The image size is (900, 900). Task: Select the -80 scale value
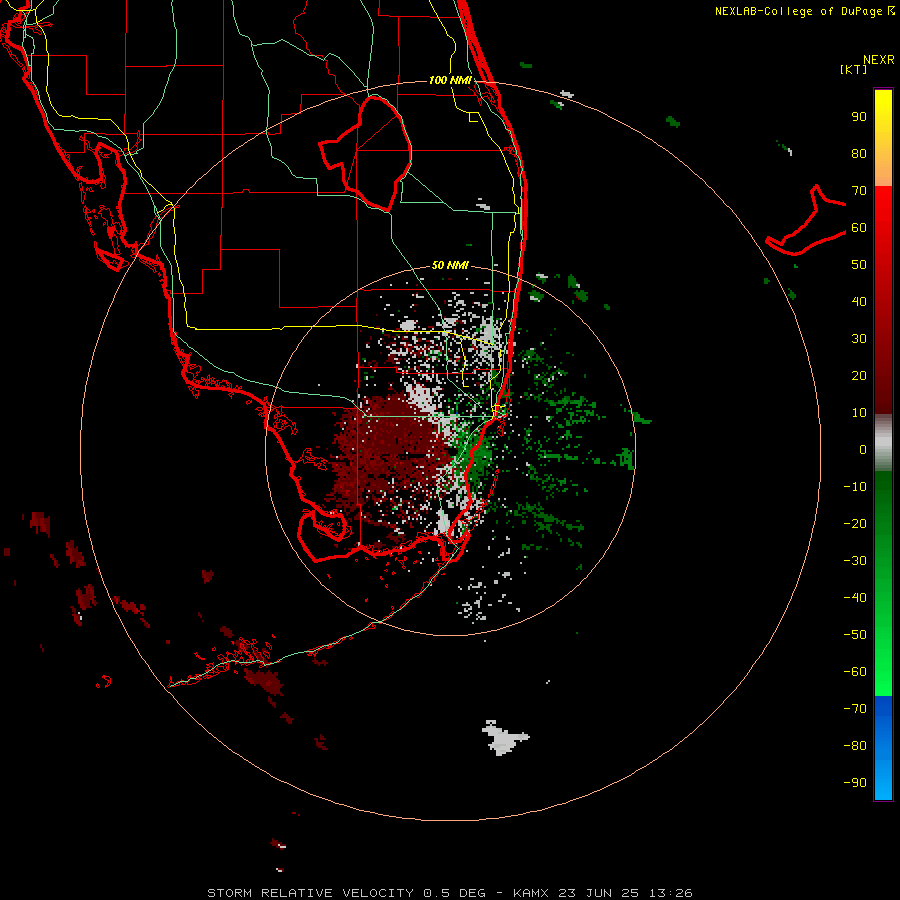[855, 746]
